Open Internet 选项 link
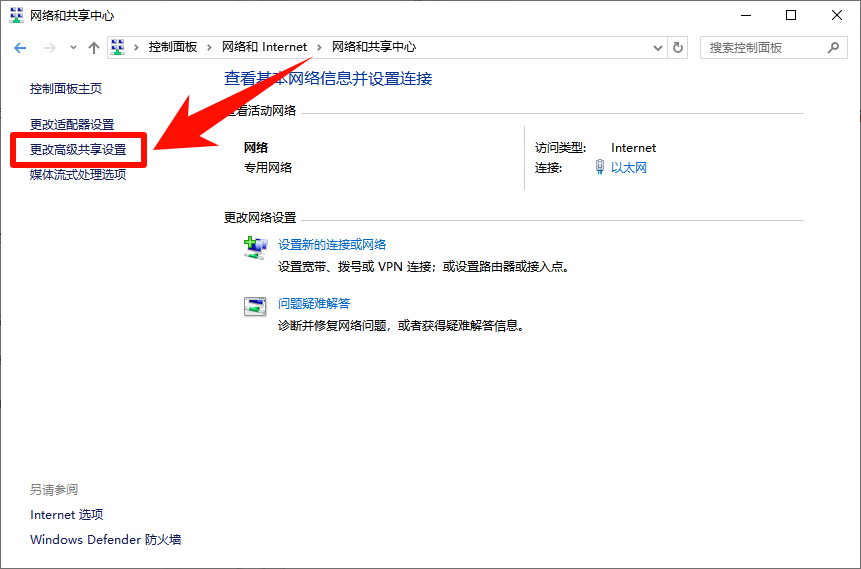The width and height of the screenshot is (861, 569). click(x=66, y=515)
